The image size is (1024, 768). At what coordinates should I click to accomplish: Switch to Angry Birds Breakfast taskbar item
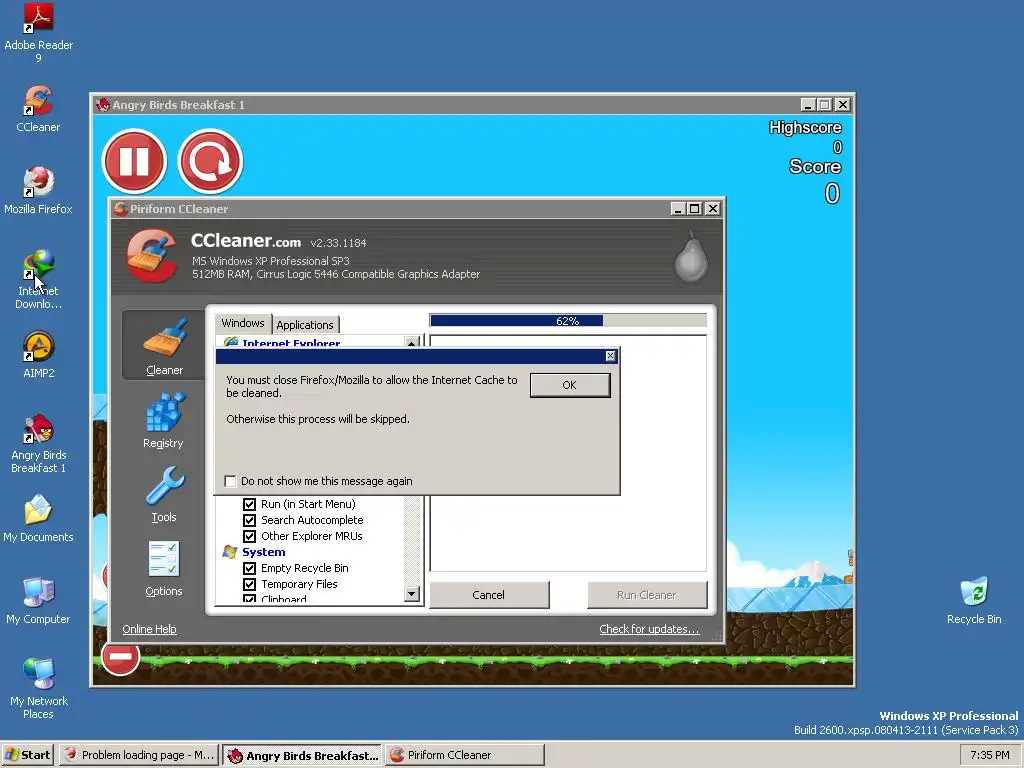(x=302, y=755)
